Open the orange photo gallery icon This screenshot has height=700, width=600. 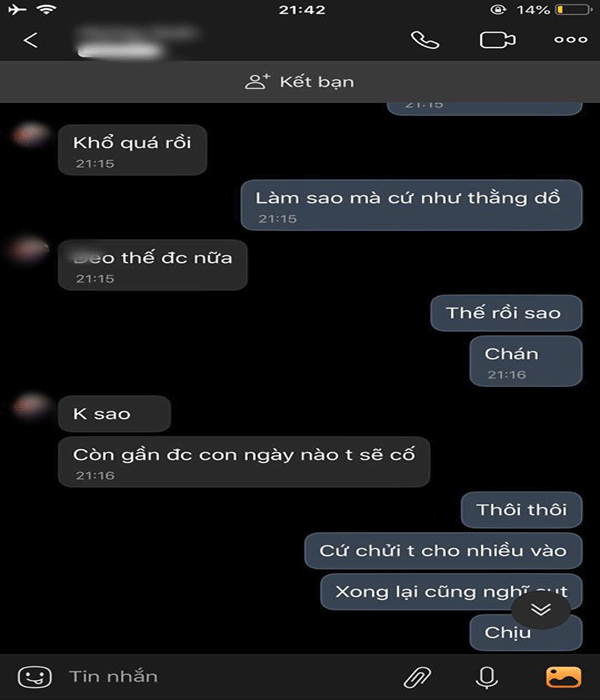(563, 677)
